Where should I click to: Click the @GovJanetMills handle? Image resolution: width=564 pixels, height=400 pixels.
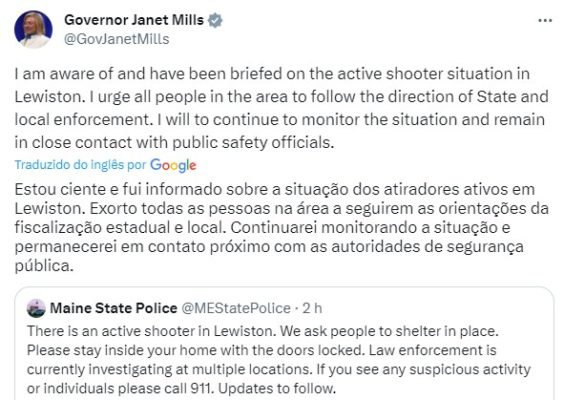coord(116,39)
